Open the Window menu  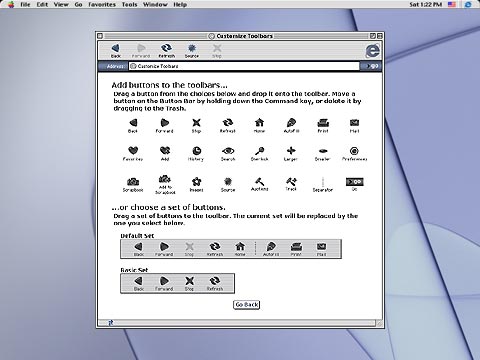(155, 4)
